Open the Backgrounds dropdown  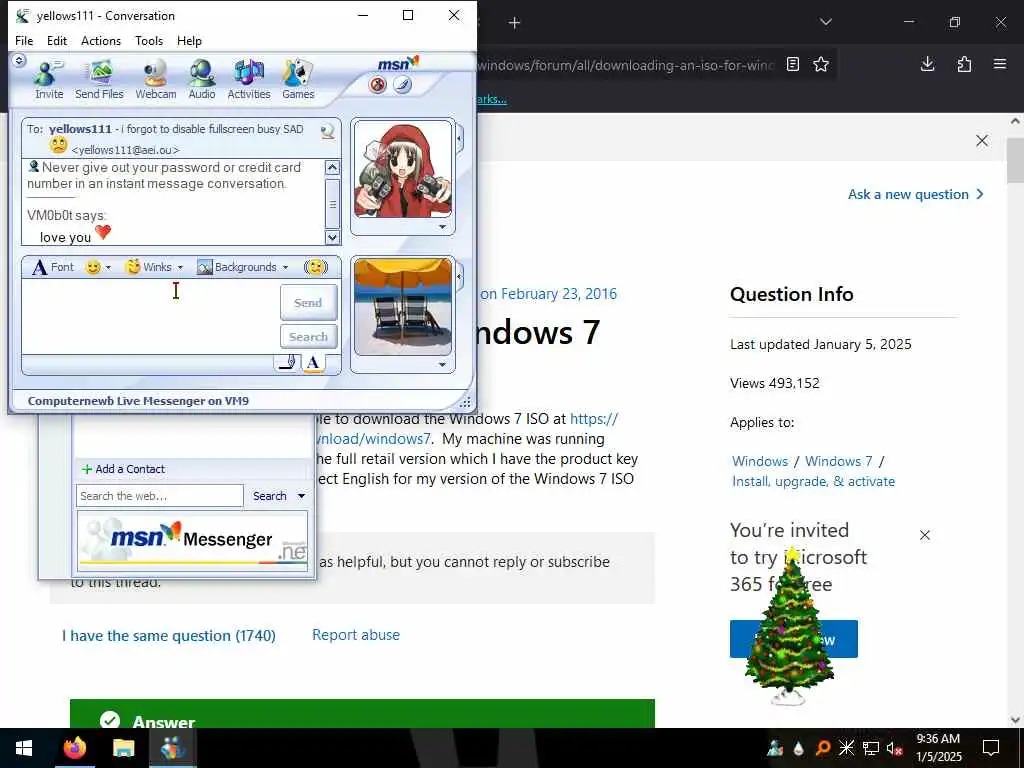(x=242, y=267)
